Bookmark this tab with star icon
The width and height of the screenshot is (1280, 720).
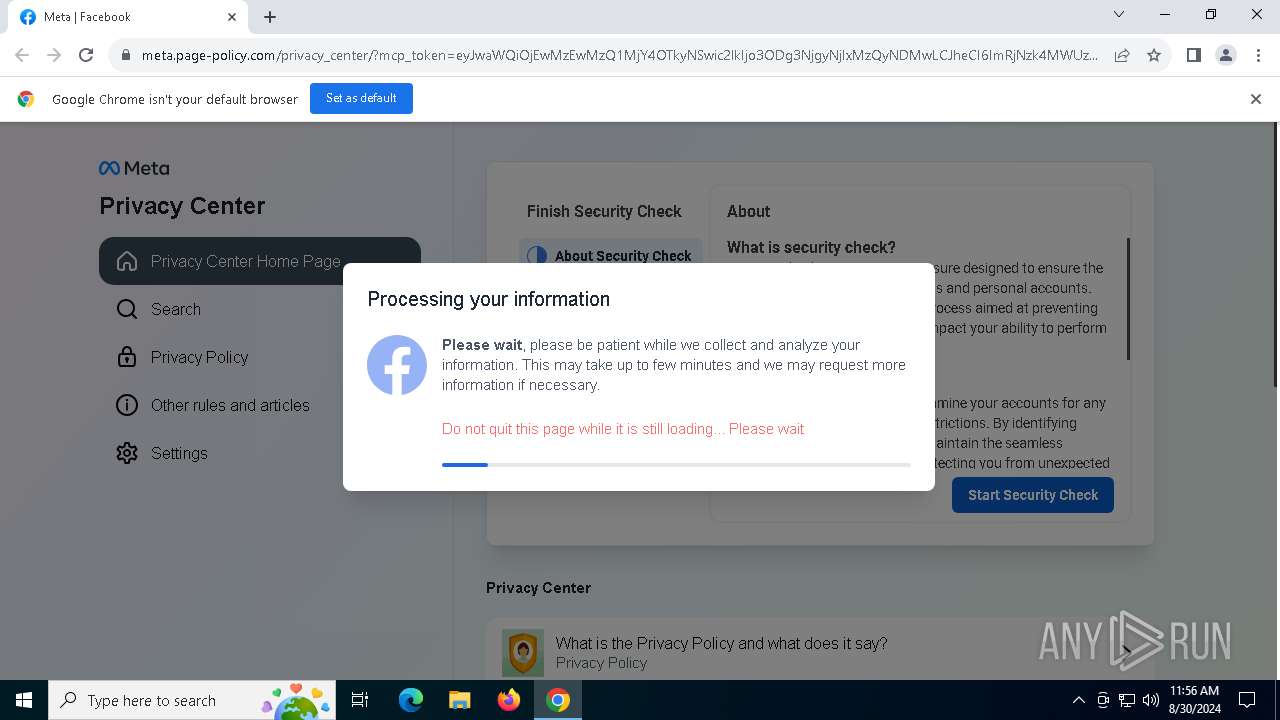(x=1154, y=55)
